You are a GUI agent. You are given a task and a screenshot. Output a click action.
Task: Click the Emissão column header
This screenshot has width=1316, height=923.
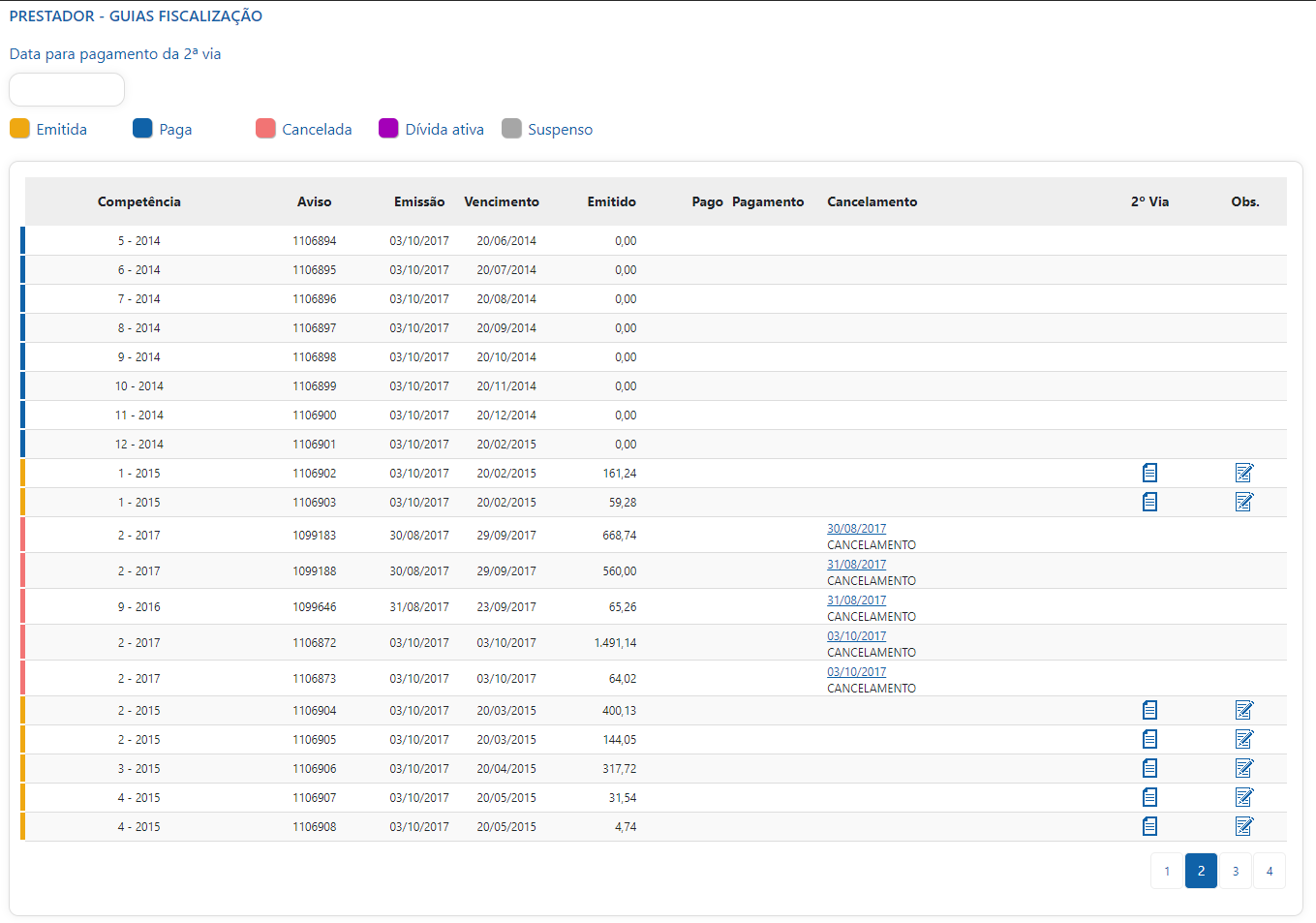click(x=419, y=201)
